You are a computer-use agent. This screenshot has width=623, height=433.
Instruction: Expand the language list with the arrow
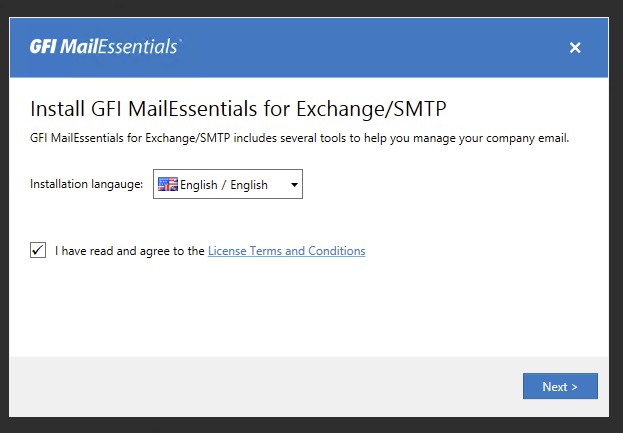pyautogui.click(x=294, y=185)
